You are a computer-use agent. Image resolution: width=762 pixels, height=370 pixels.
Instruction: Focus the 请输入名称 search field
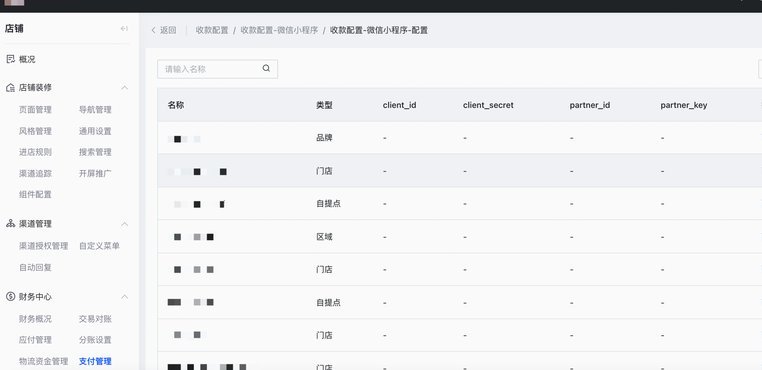click(x=217, y=69)
